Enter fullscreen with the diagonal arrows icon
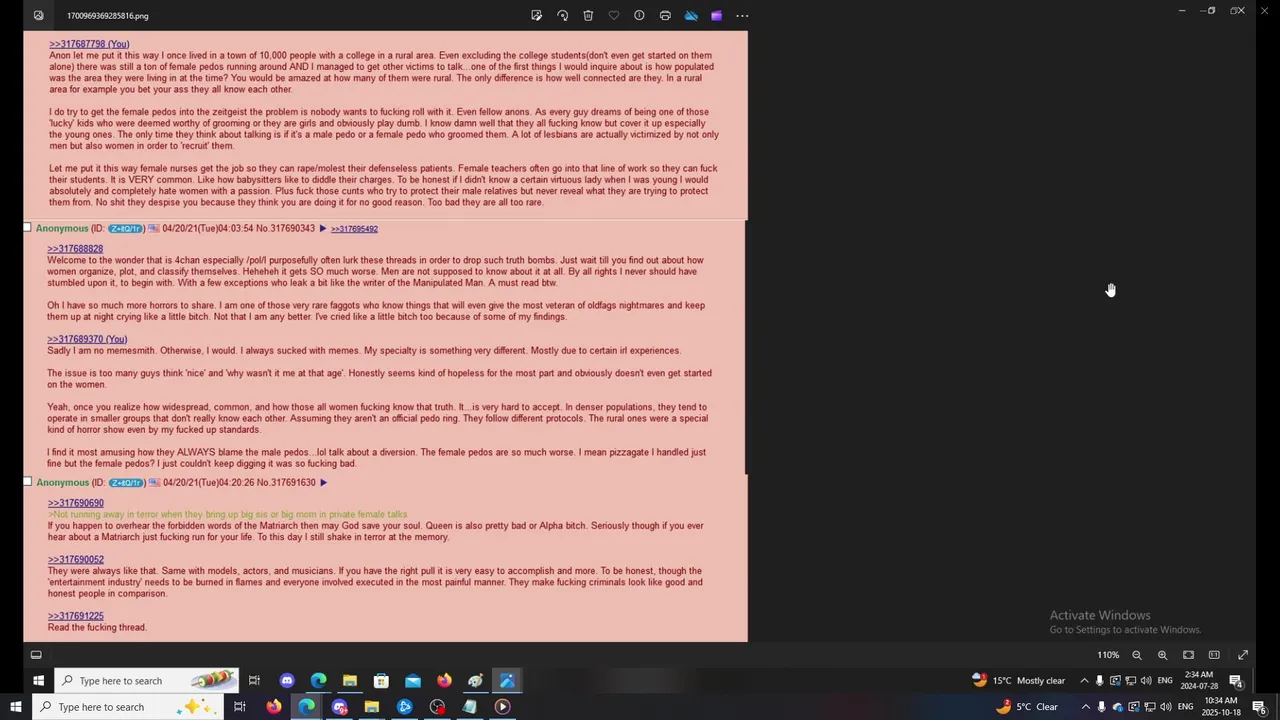Viewport: 1280px width, 720px height. point(1243,655)
